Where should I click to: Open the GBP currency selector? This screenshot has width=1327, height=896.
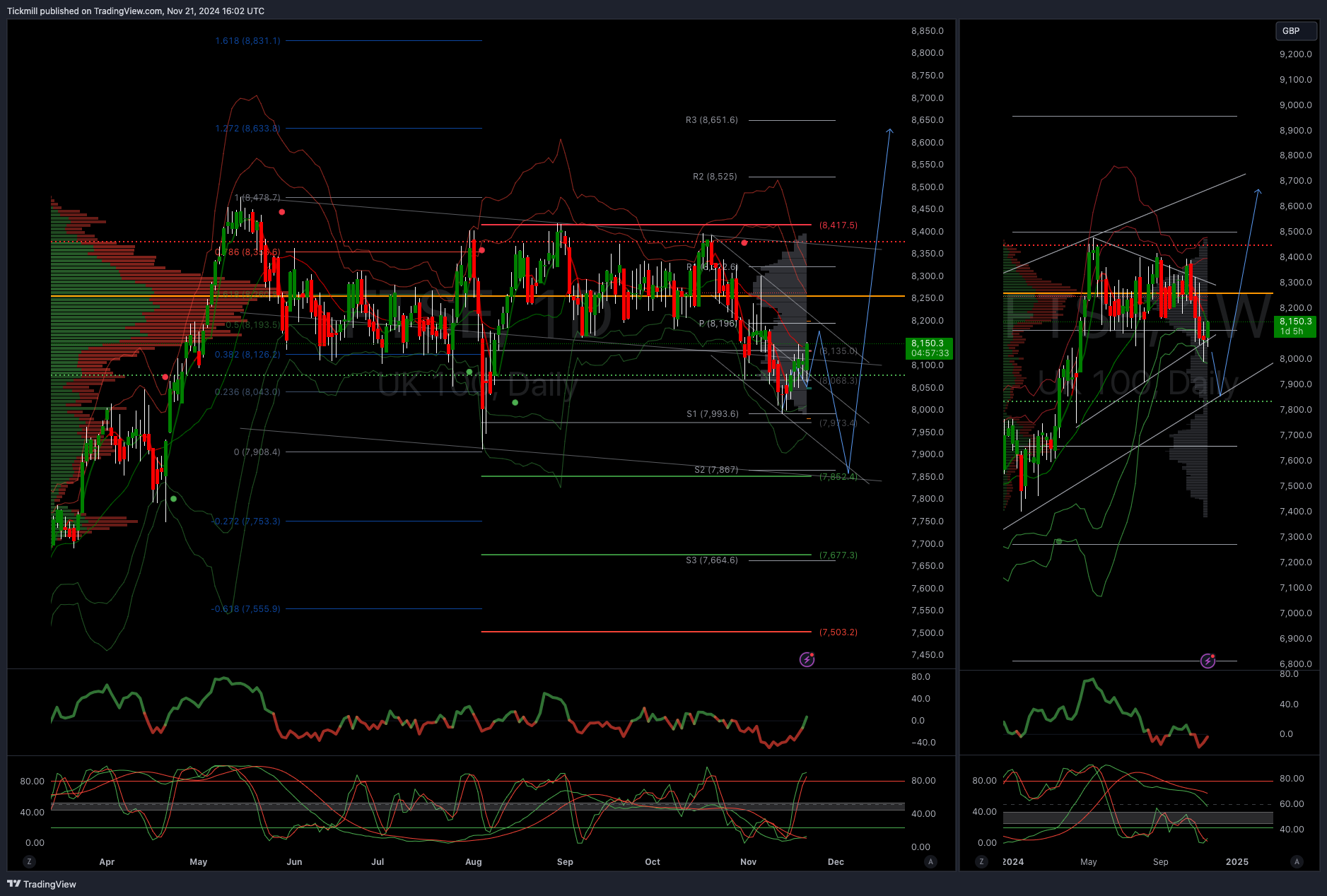[x=1296, y=31]
